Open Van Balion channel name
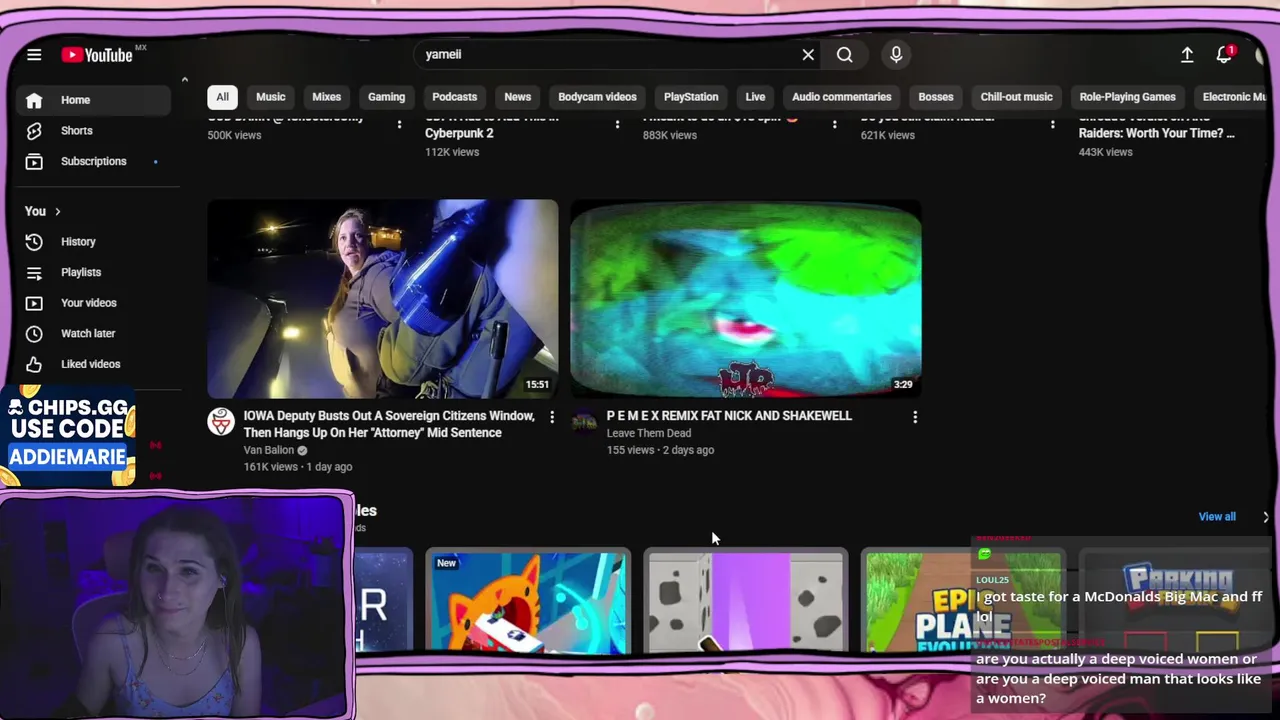This screenshot has width=1280, height=720. (x=269, y=450)
